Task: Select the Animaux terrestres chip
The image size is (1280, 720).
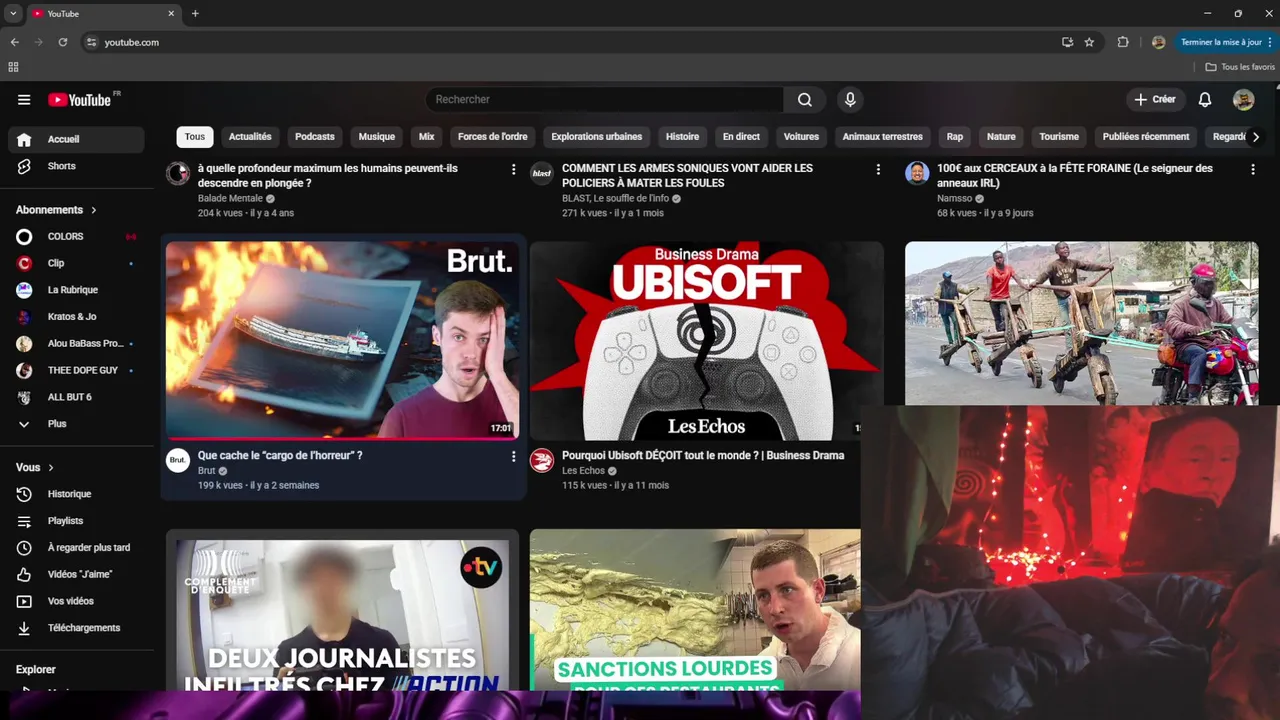Action: click(883, 137)
